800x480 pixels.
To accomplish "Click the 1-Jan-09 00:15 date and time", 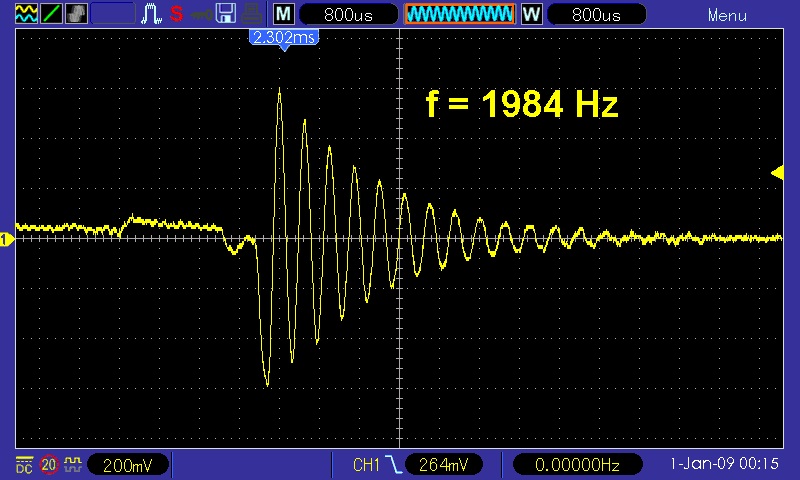I will [724, 463].
